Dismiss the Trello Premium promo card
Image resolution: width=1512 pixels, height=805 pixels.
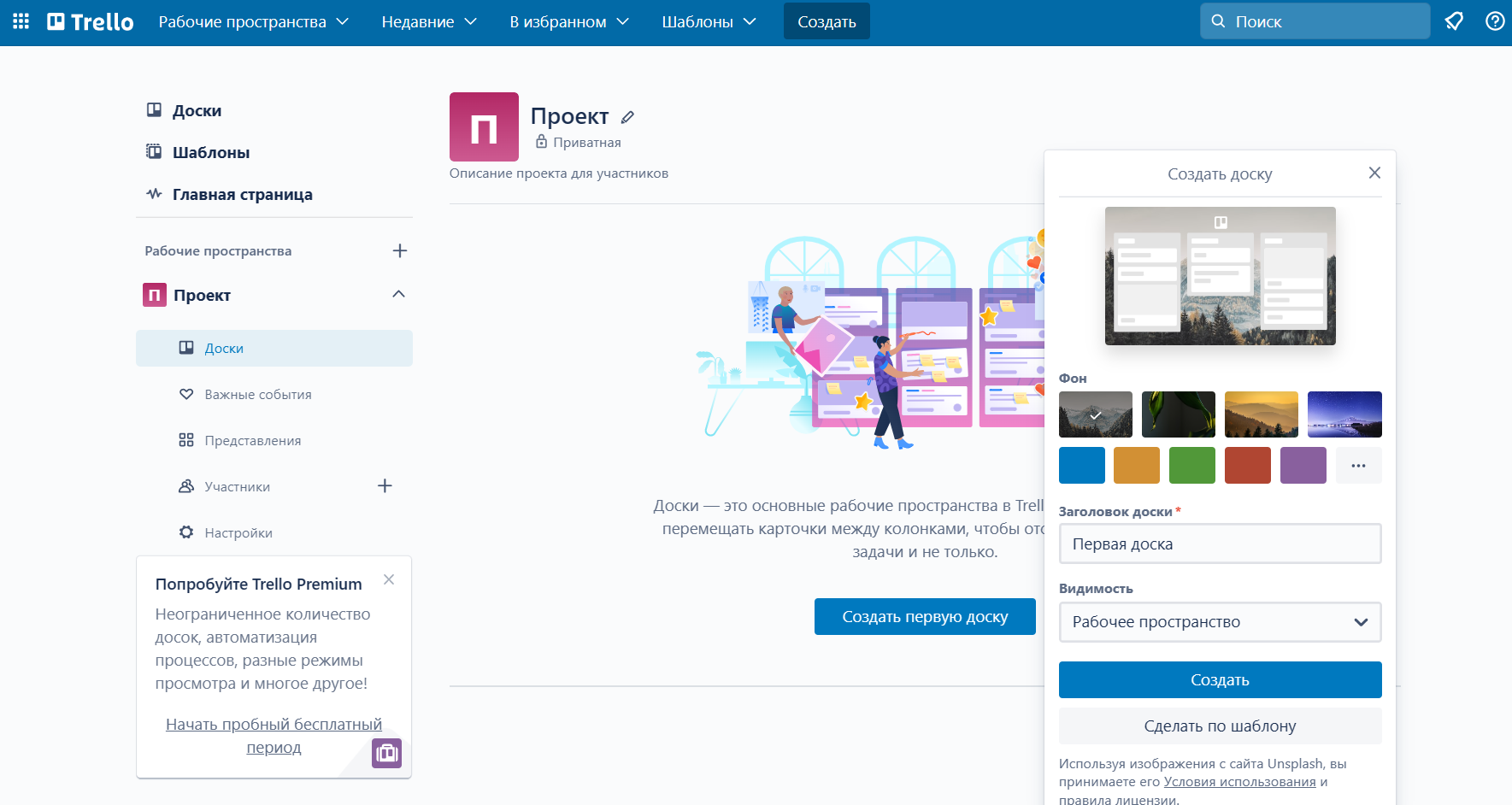coord(389,579)
